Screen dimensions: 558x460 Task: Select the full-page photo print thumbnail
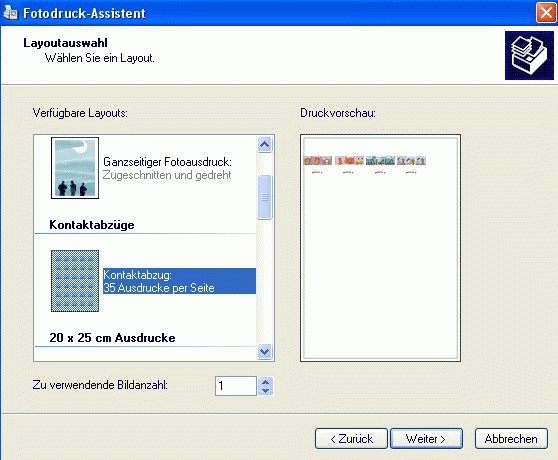click(75, 168)
